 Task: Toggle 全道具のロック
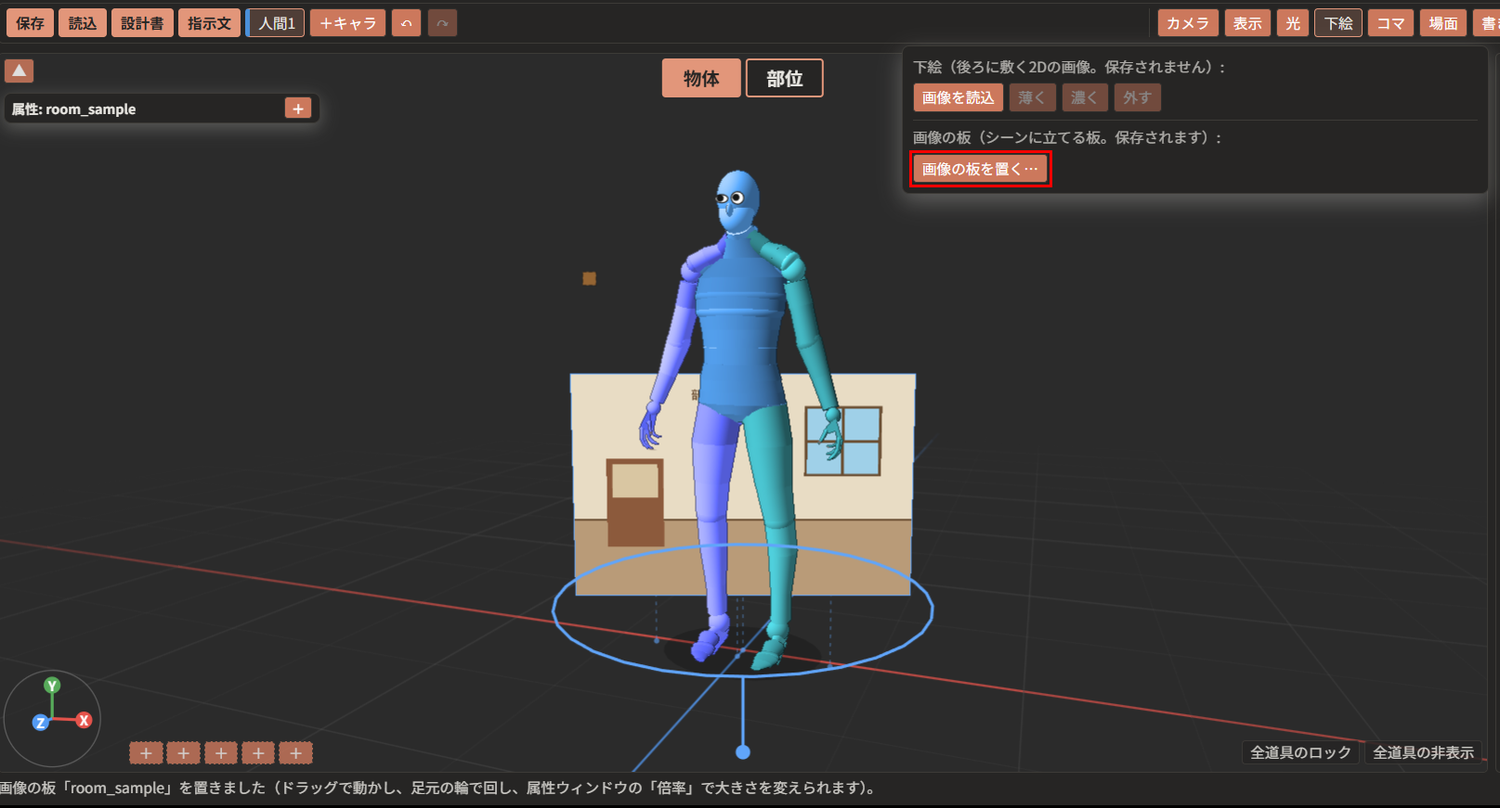pyautogui.click(x=1301, y=752)
